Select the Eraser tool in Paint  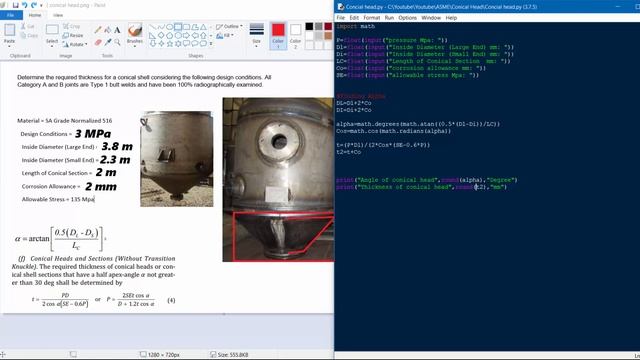coord(98,42)
